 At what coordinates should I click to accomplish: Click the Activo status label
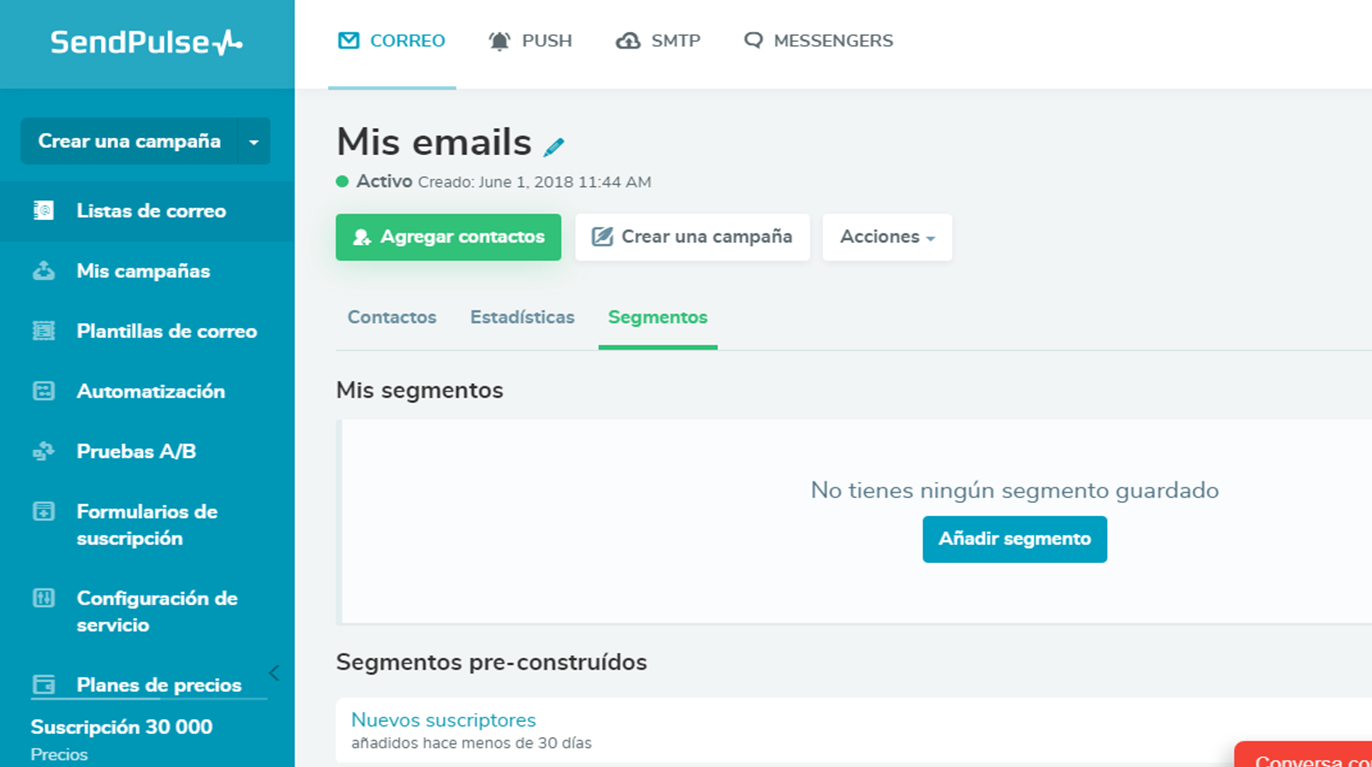point(384,182)
